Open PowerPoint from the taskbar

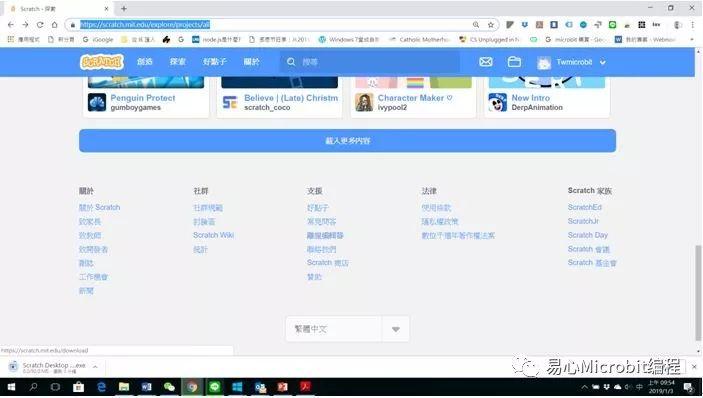[x=282, y=387]
